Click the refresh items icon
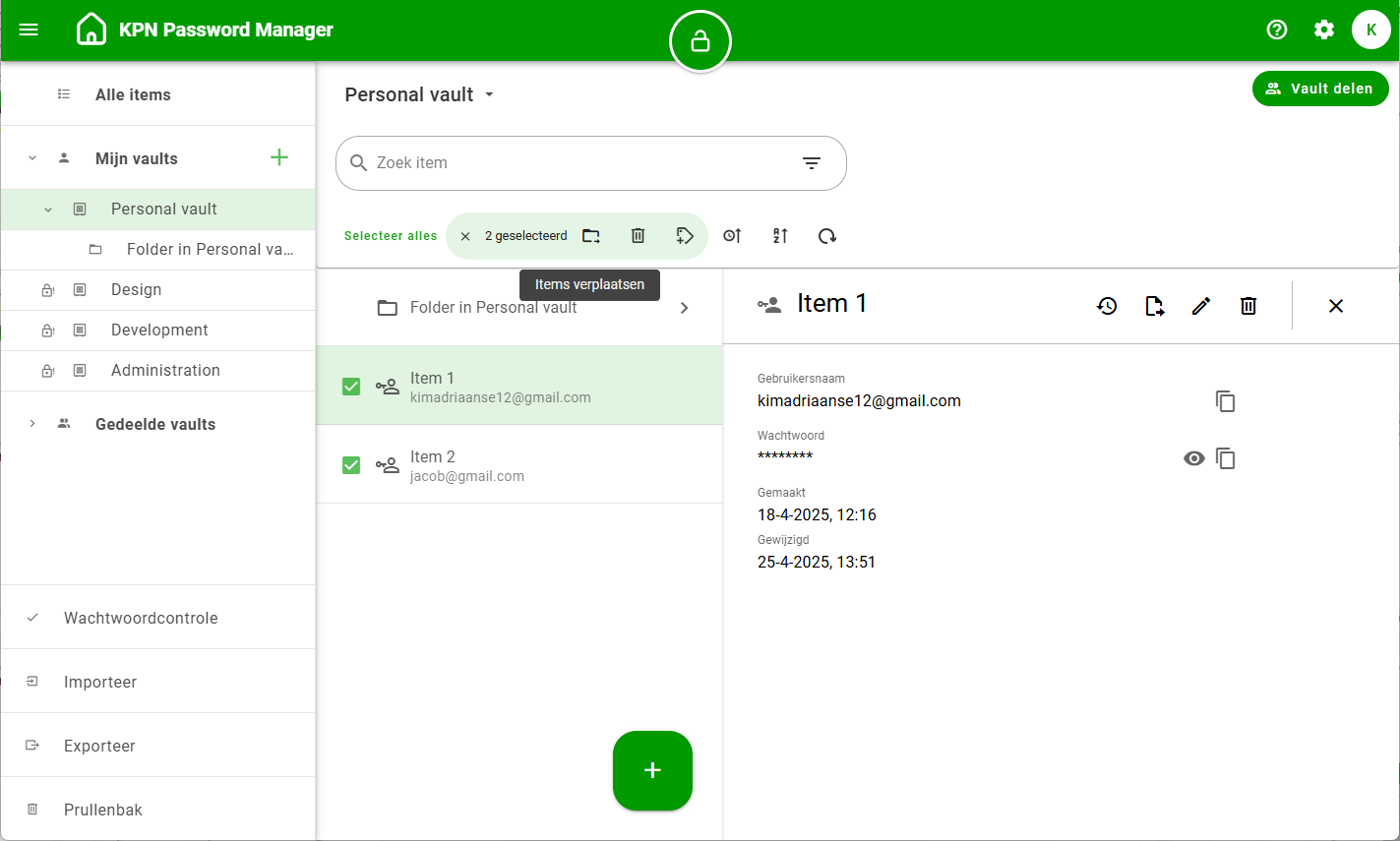The height and width of the screenshot is (841, 1400). (x=827, y=236)
